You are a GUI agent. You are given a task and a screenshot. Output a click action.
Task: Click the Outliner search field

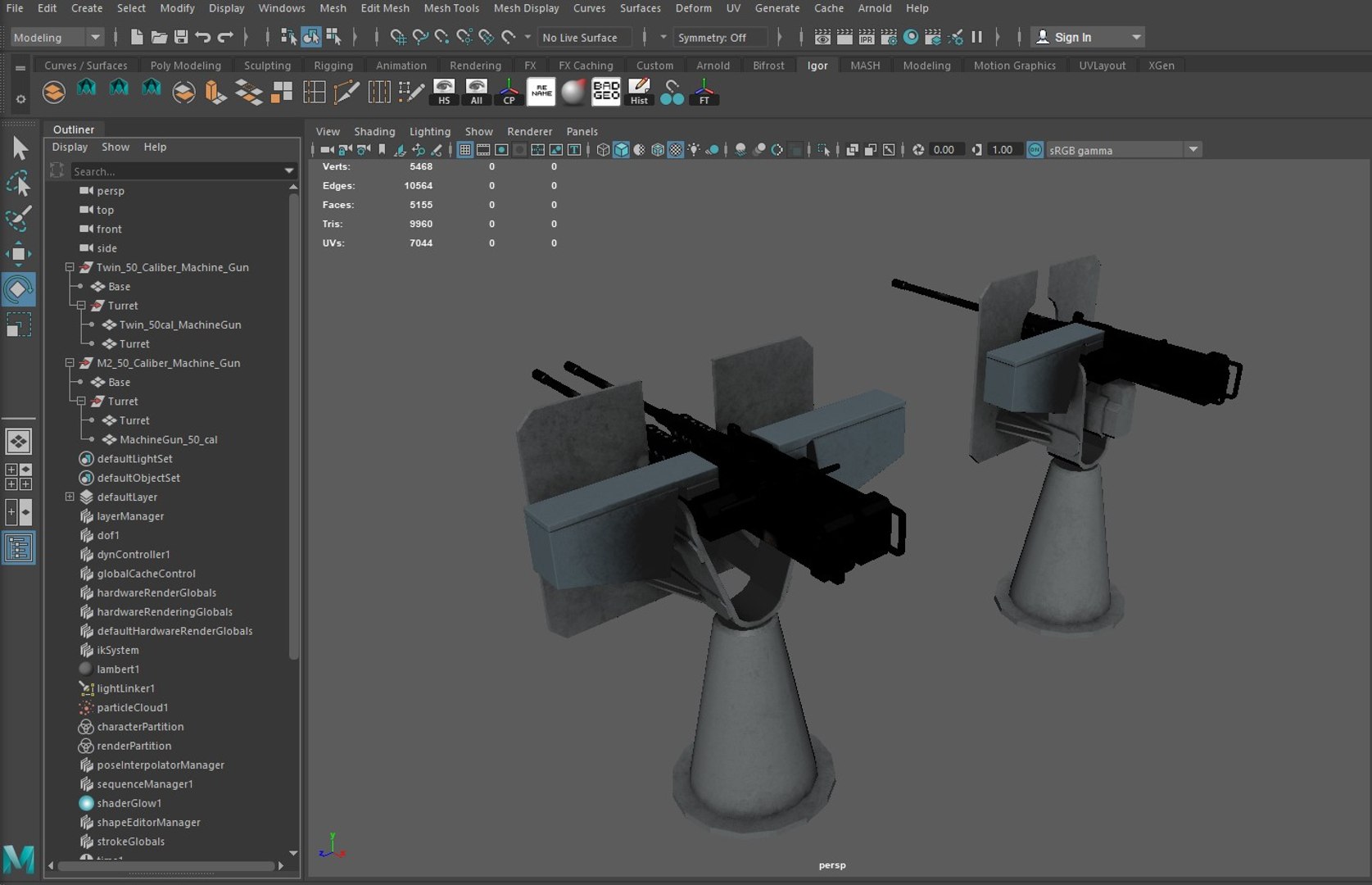[176, 171]
